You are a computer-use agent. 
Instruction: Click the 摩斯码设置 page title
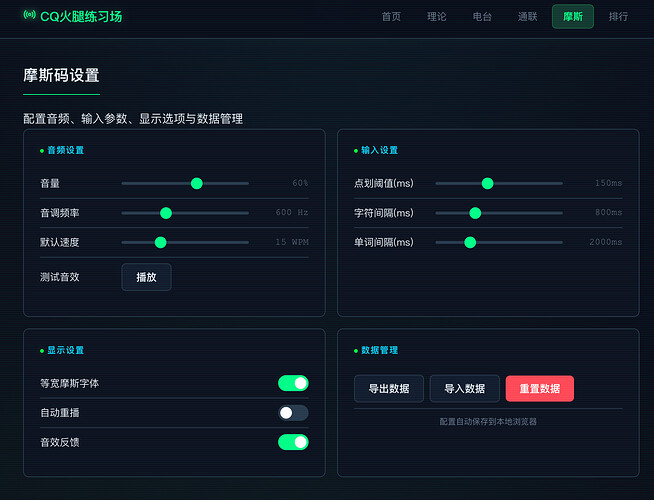61,75
